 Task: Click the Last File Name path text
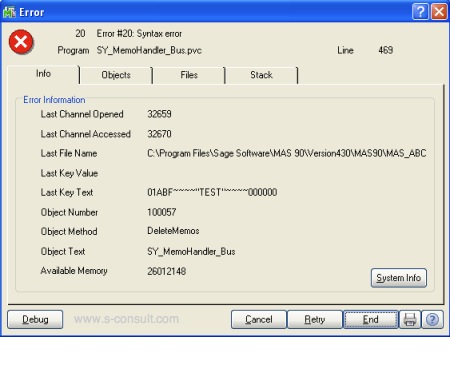coord(287,153)
